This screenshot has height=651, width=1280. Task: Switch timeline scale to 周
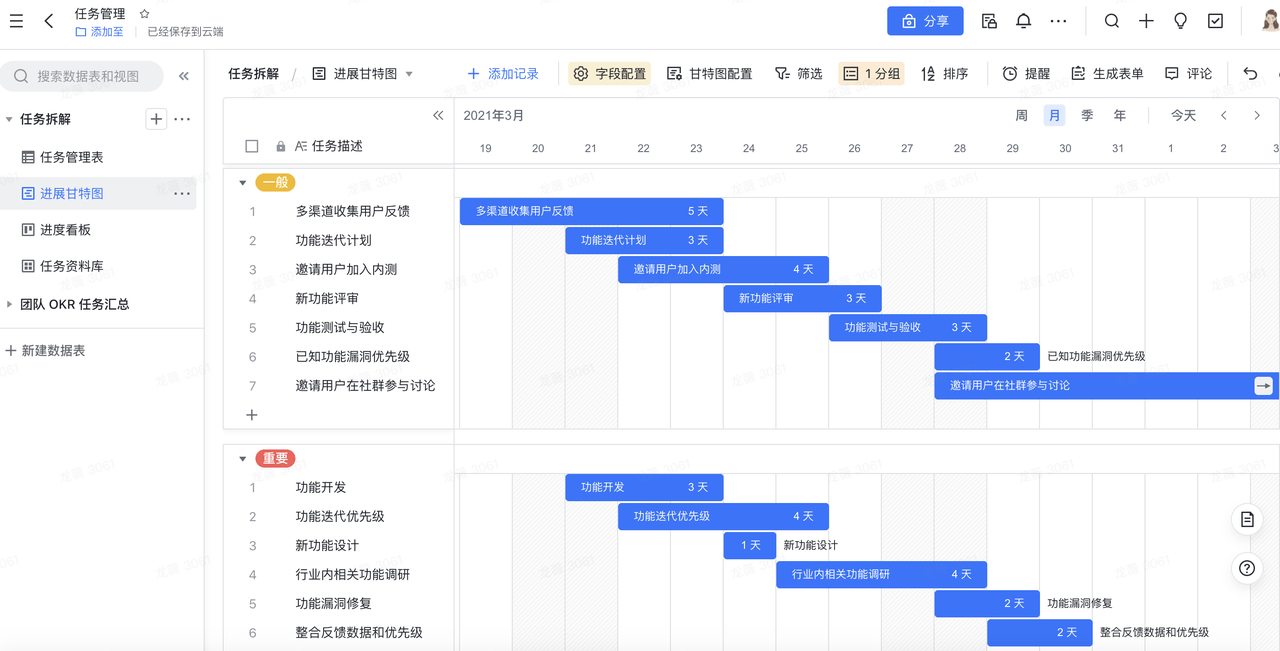pyautogui.click(x=1021, y=116)
